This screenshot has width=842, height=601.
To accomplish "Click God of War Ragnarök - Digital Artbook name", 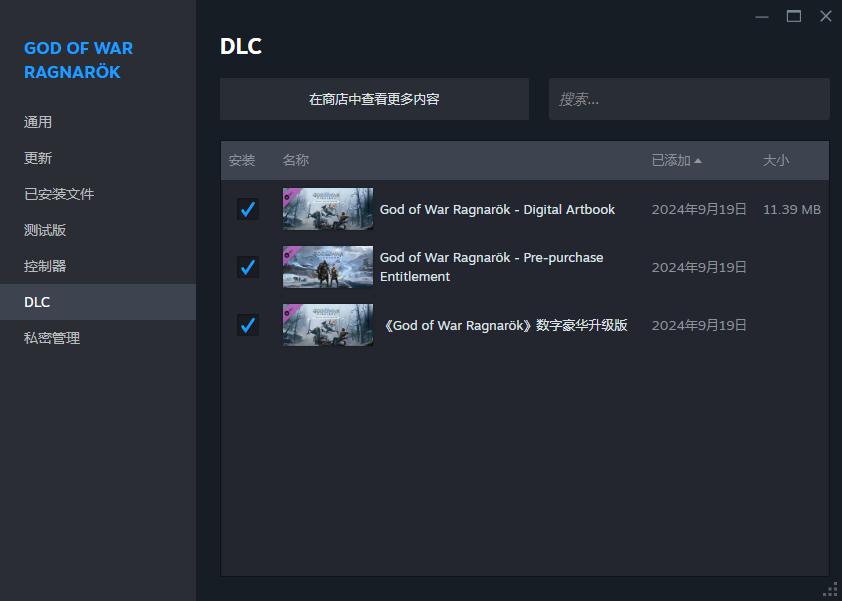I will (x=497, y=209).
